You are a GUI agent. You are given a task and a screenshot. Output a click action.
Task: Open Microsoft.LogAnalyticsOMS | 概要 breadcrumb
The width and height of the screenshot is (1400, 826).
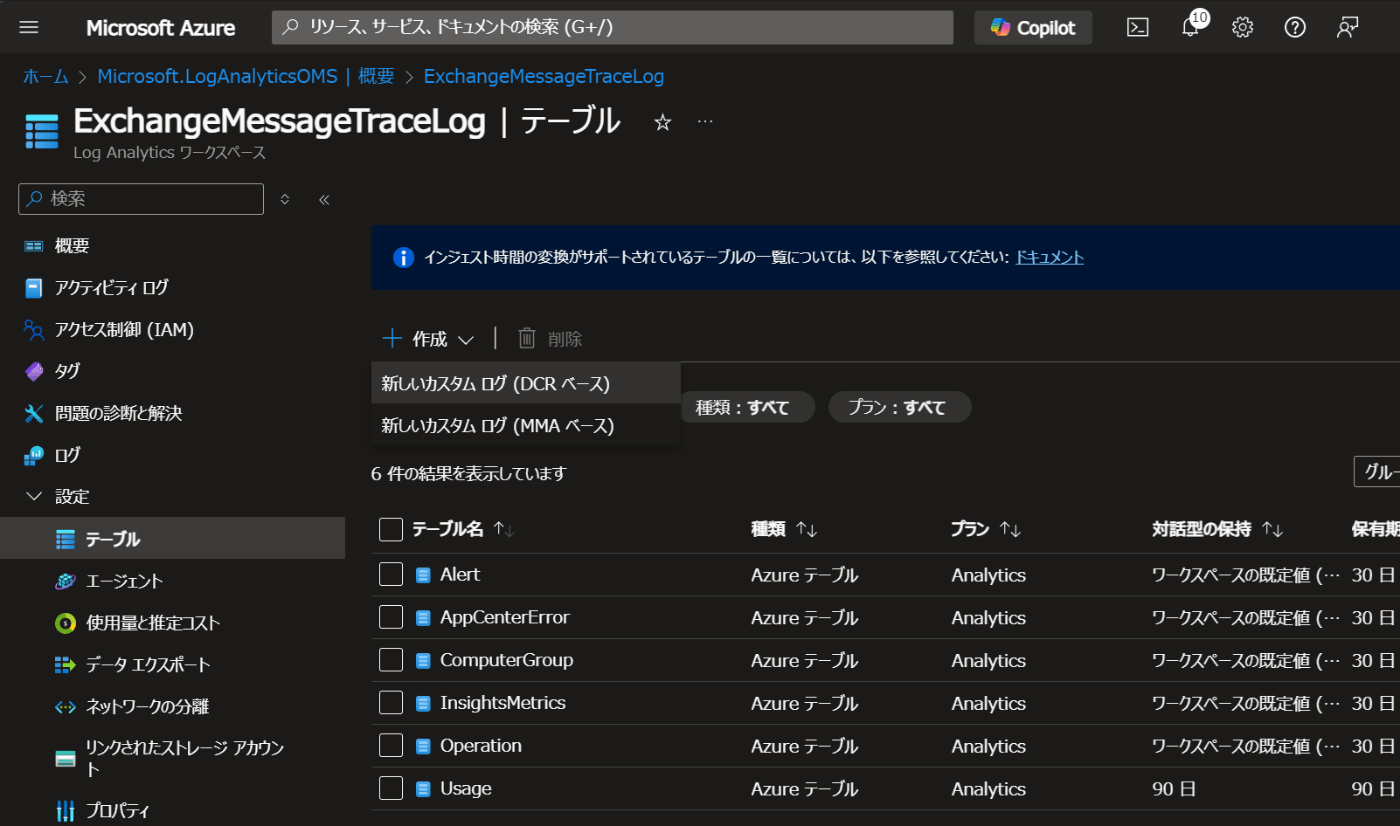(246, 77)
